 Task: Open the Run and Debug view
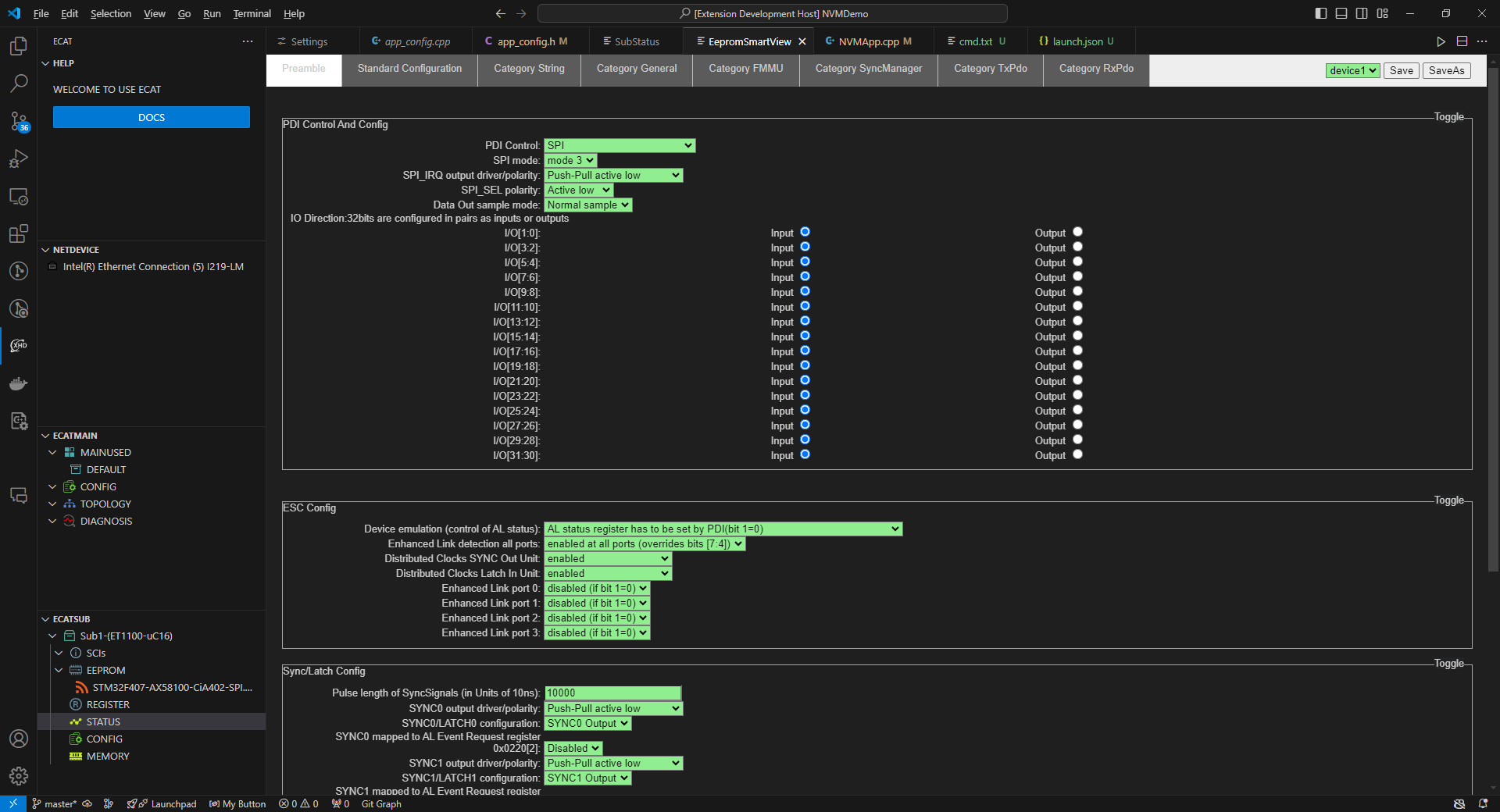[19, 158]
